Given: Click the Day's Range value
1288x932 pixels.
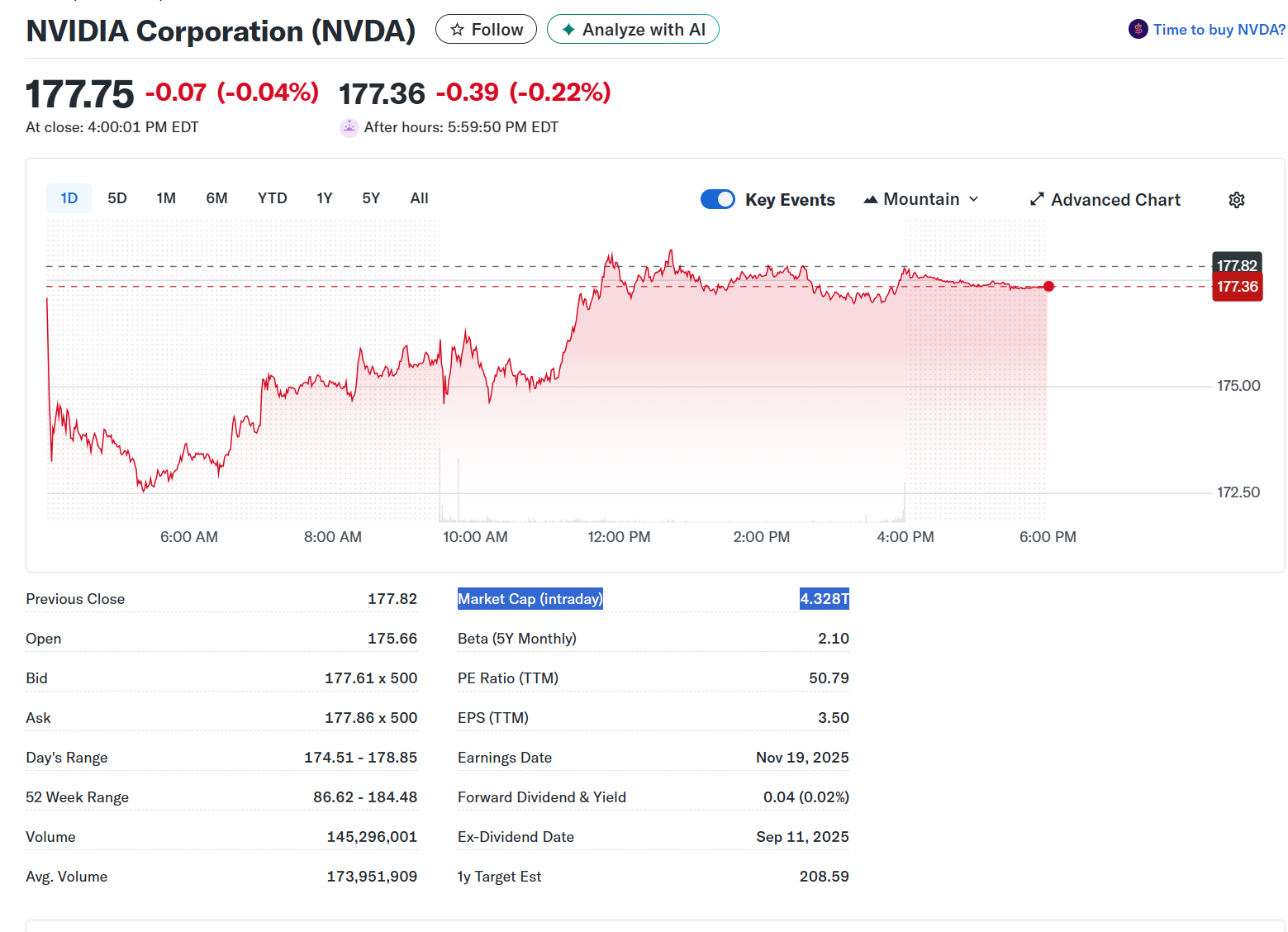Looking at the screenshot, I should (x=361, y=758).
